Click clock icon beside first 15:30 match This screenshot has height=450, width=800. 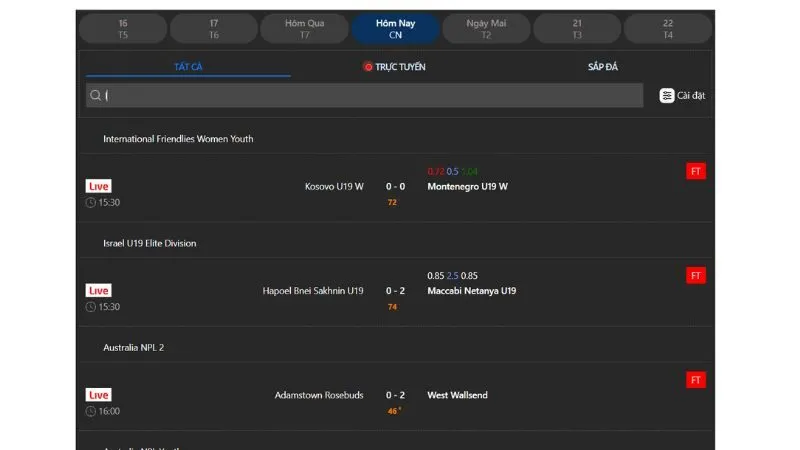click(x=91, y=203)
